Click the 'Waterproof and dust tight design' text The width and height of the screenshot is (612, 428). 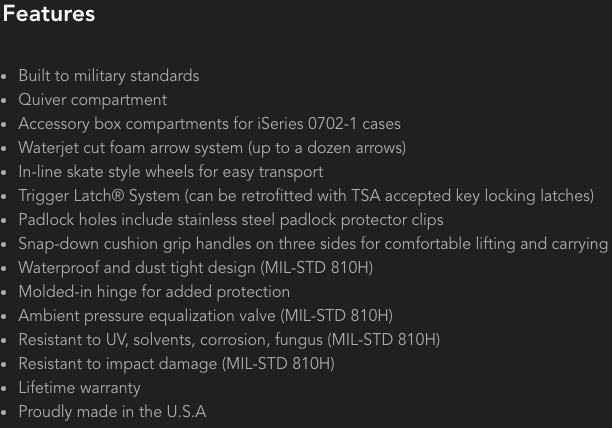(137, 268)
